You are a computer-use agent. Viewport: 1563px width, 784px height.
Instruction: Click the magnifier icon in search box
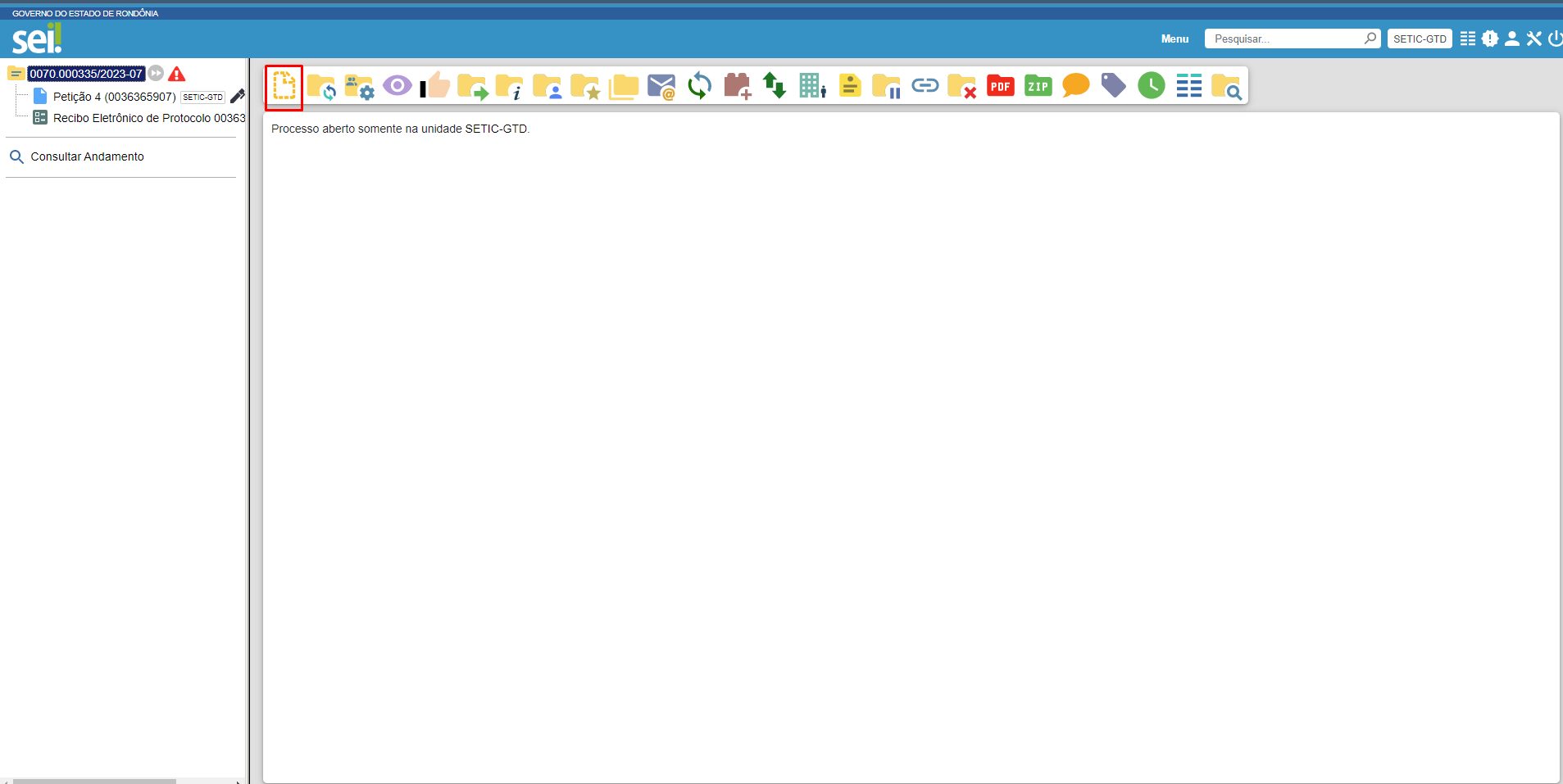pos(1370,39)
